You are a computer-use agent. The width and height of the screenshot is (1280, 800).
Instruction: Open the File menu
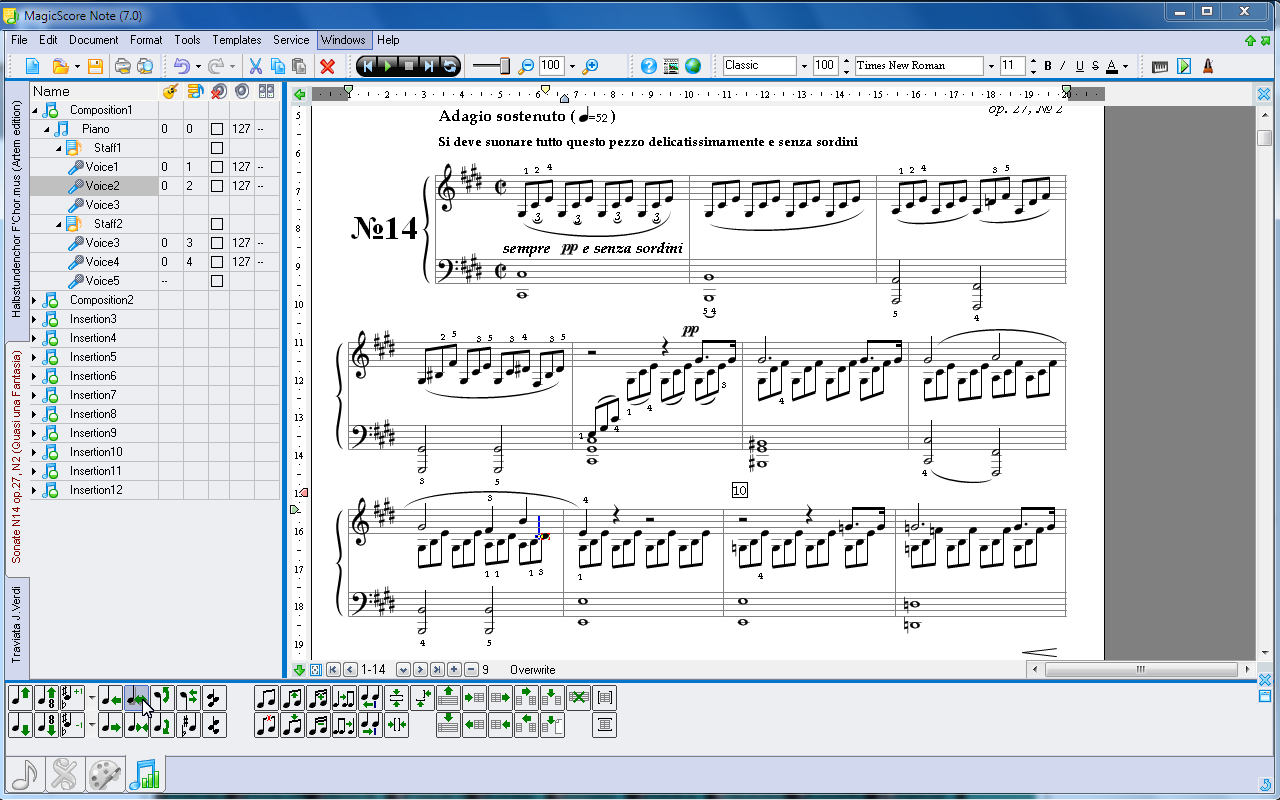point(19,40)
